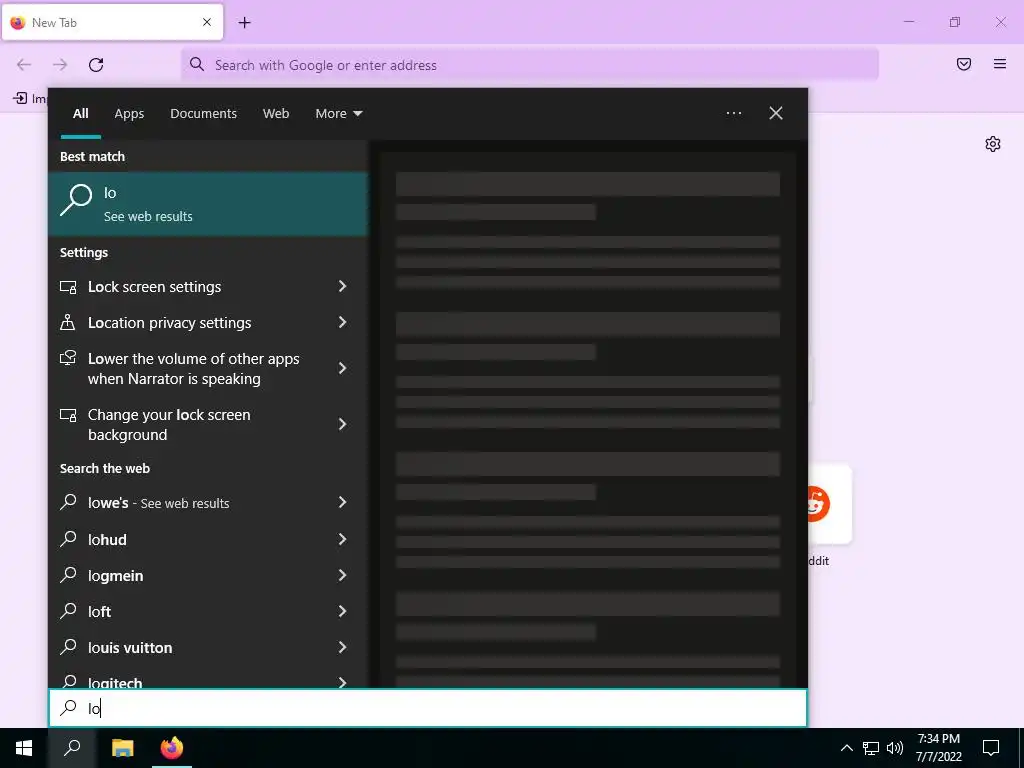Open the network status tray icon
Screen dimensions: 1024x768
click(x=871, y=748)
